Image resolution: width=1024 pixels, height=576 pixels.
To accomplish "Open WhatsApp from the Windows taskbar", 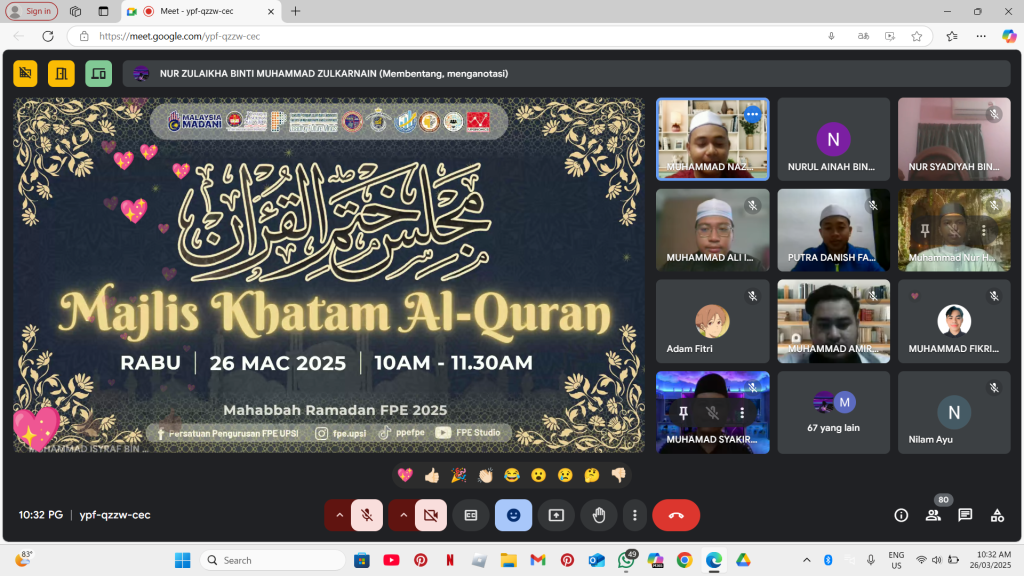I will (627, 560).
